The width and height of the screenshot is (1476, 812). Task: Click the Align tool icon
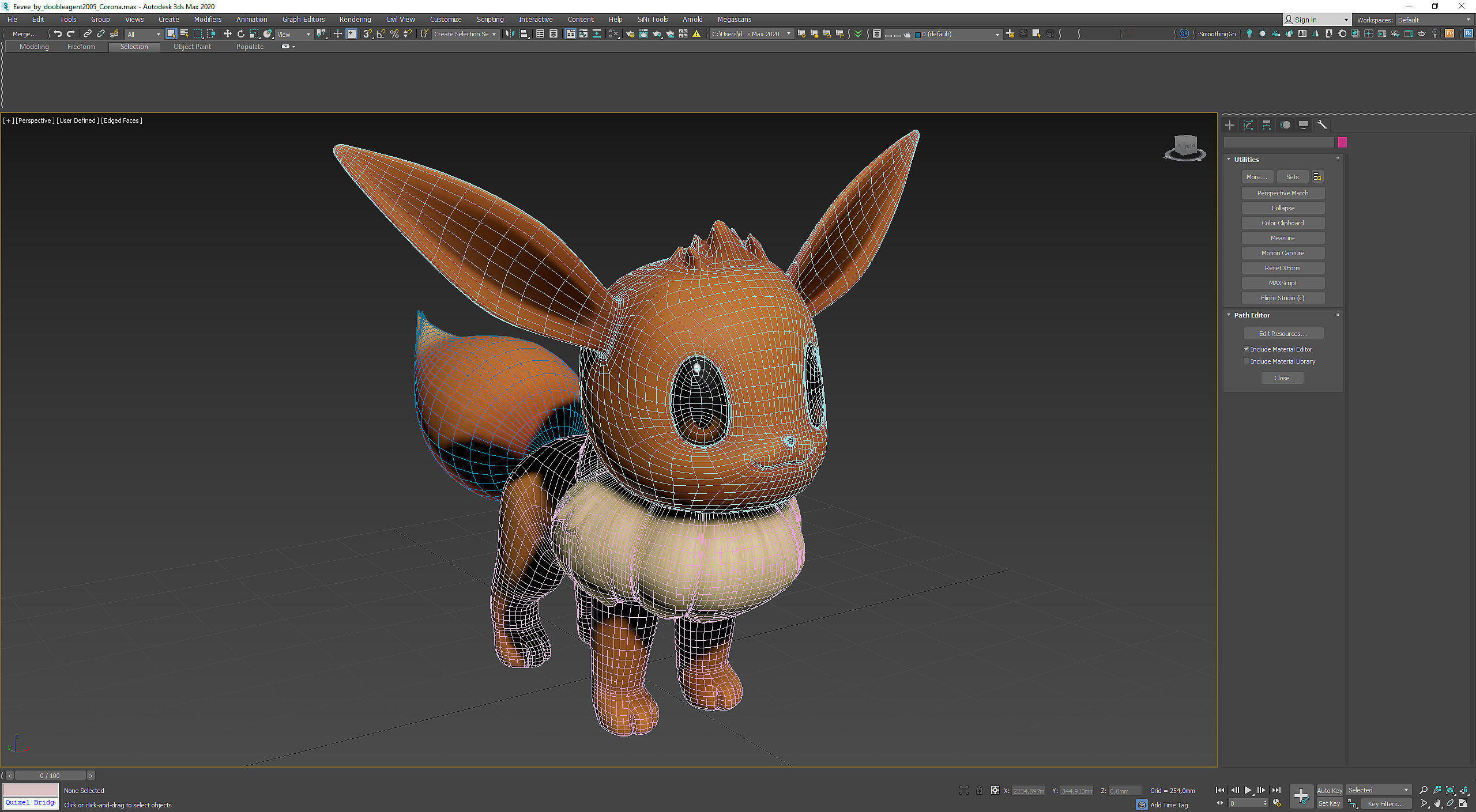click(x=524, y=34)
